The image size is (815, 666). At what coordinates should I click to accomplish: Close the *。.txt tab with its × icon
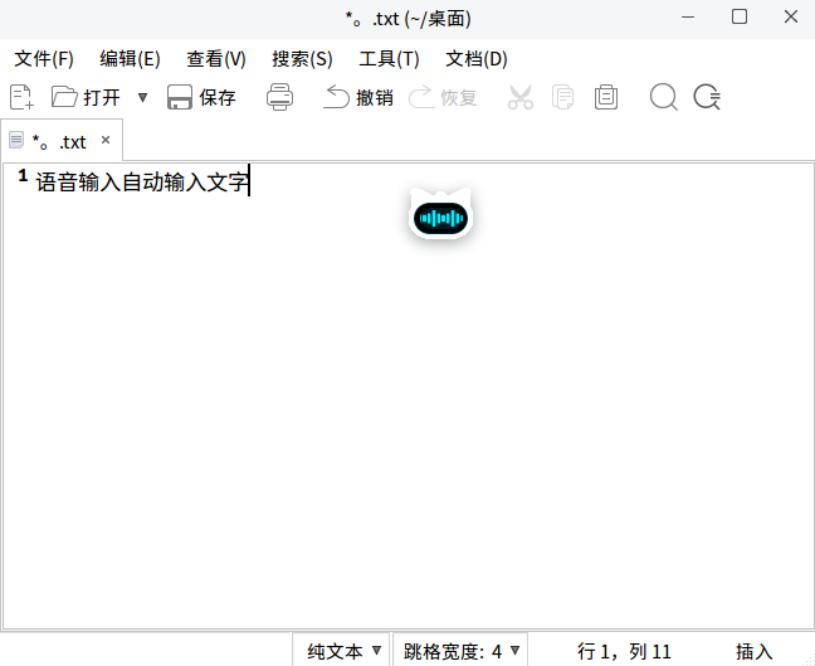(105, 141)
